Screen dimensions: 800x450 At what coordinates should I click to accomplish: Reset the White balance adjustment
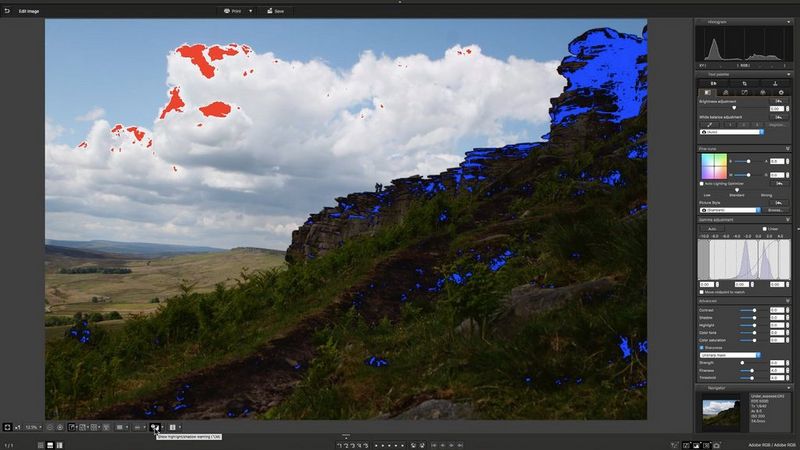[779, 117]
